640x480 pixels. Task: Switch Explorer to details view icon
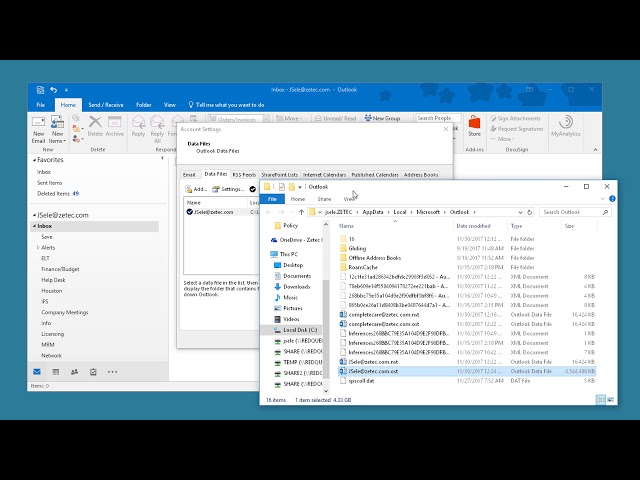600,400
